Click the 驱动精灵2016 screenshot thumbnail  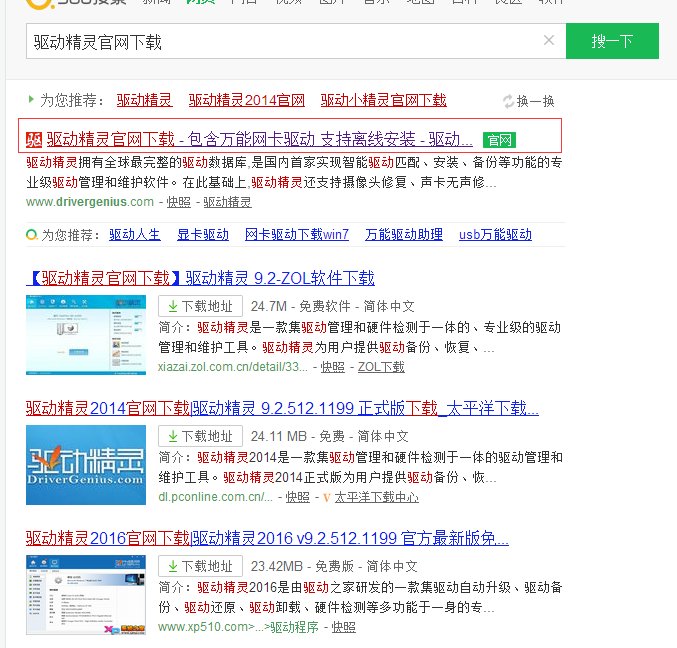[x=86, y=595]
